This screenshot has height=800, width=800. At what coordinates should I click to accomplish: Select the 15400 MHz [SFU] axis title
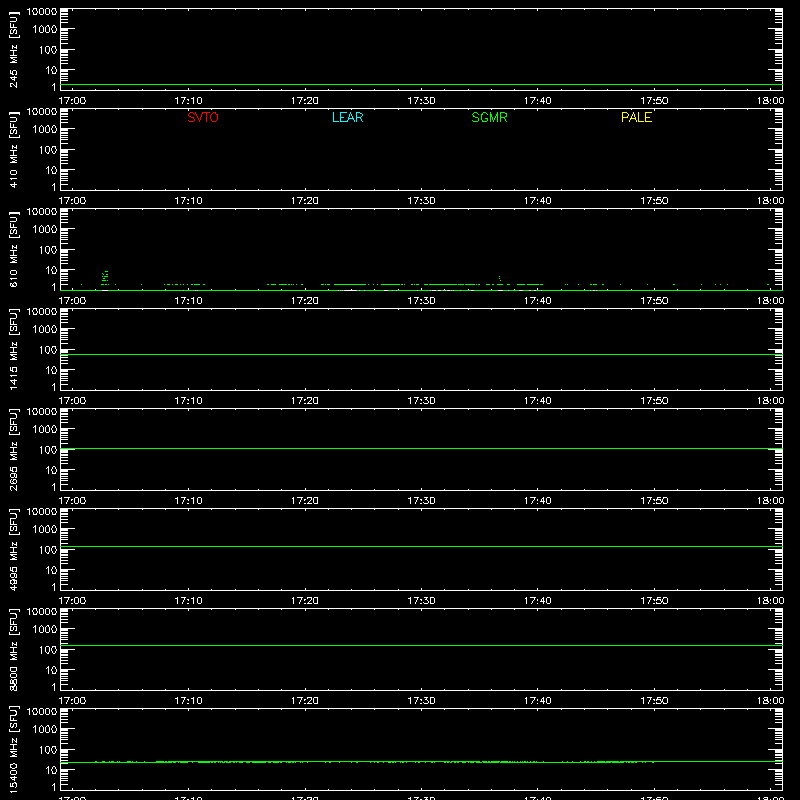point(13,749)
